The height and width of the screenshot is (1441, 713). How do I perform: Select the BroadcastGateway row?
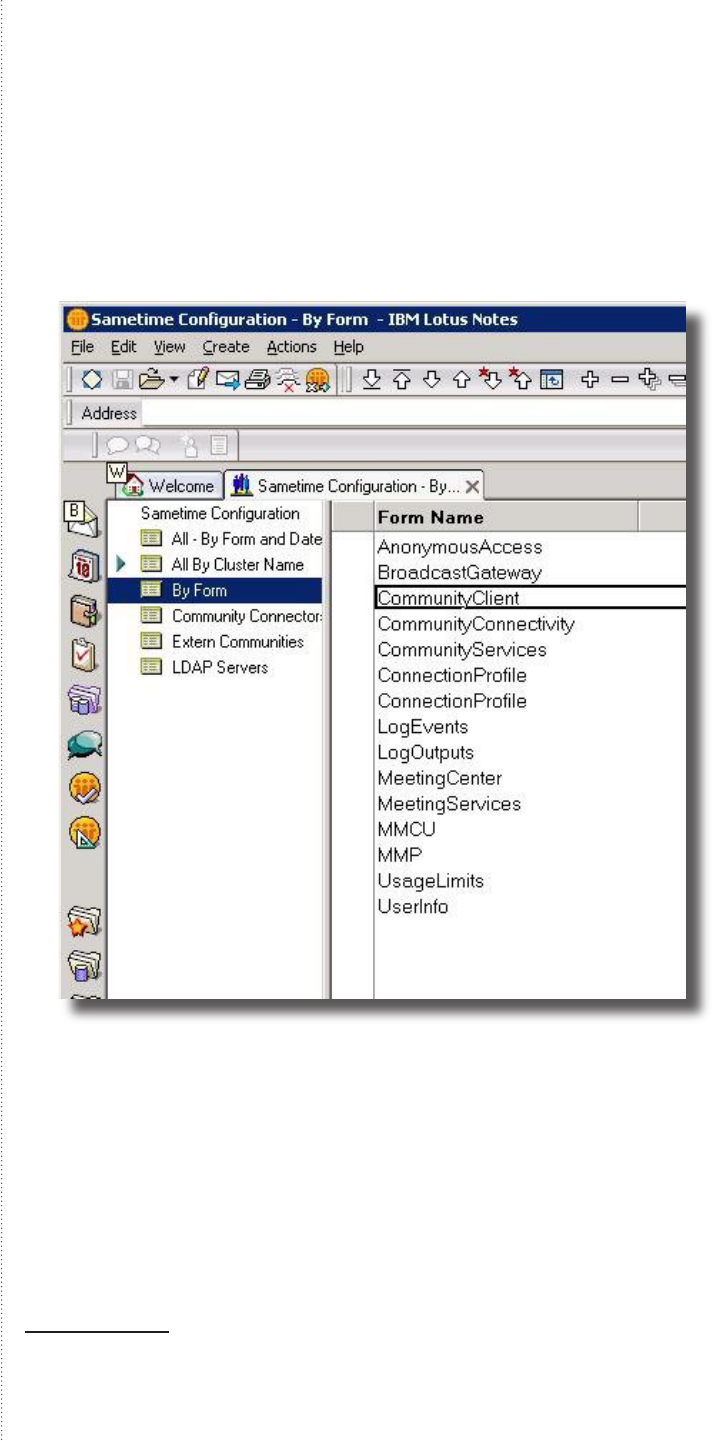point(530,573)
